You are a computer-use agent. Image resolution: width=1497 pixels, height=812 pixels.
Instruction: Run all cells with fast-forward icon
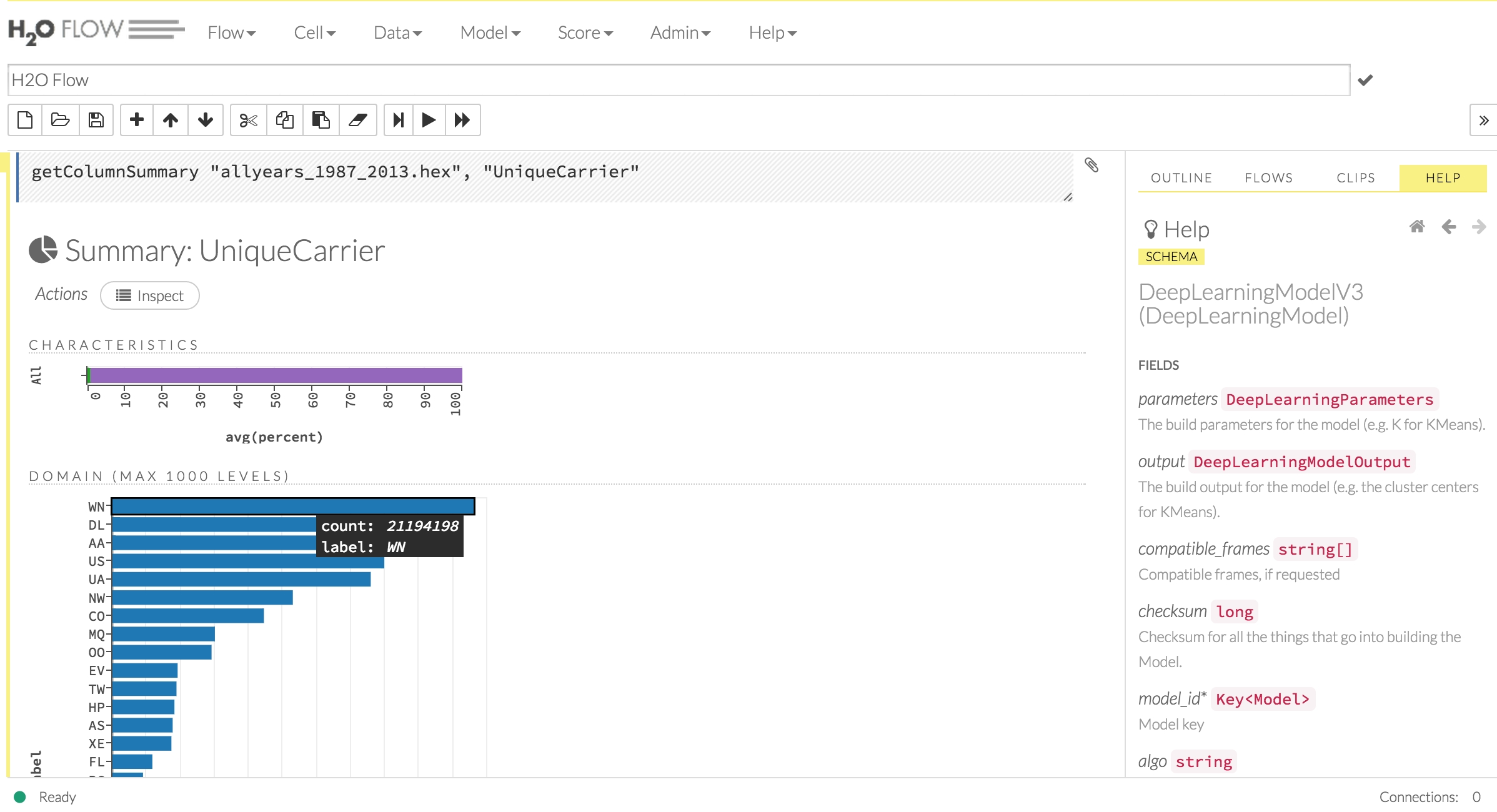pos(462,120)
